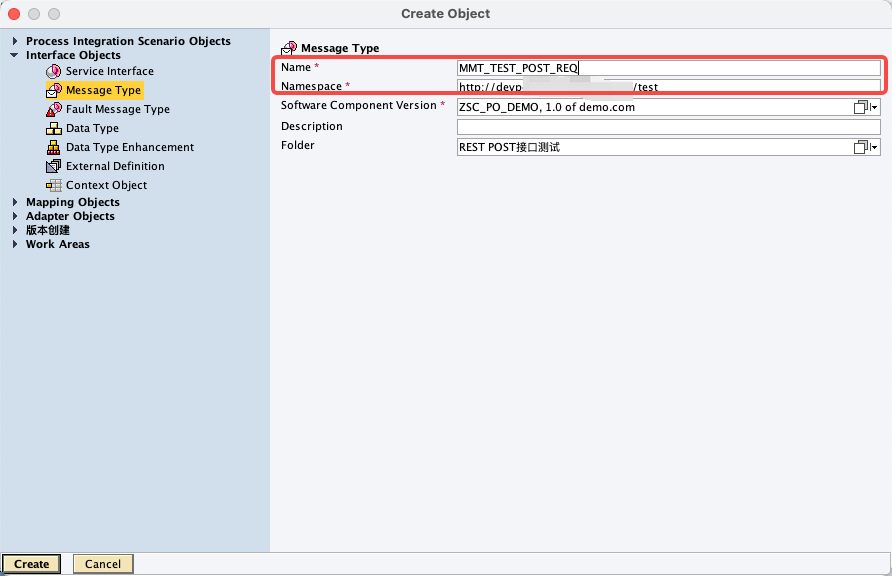892x576 pixels.
Task: Click the External Definition icon
Action: [x=53, y=166]
